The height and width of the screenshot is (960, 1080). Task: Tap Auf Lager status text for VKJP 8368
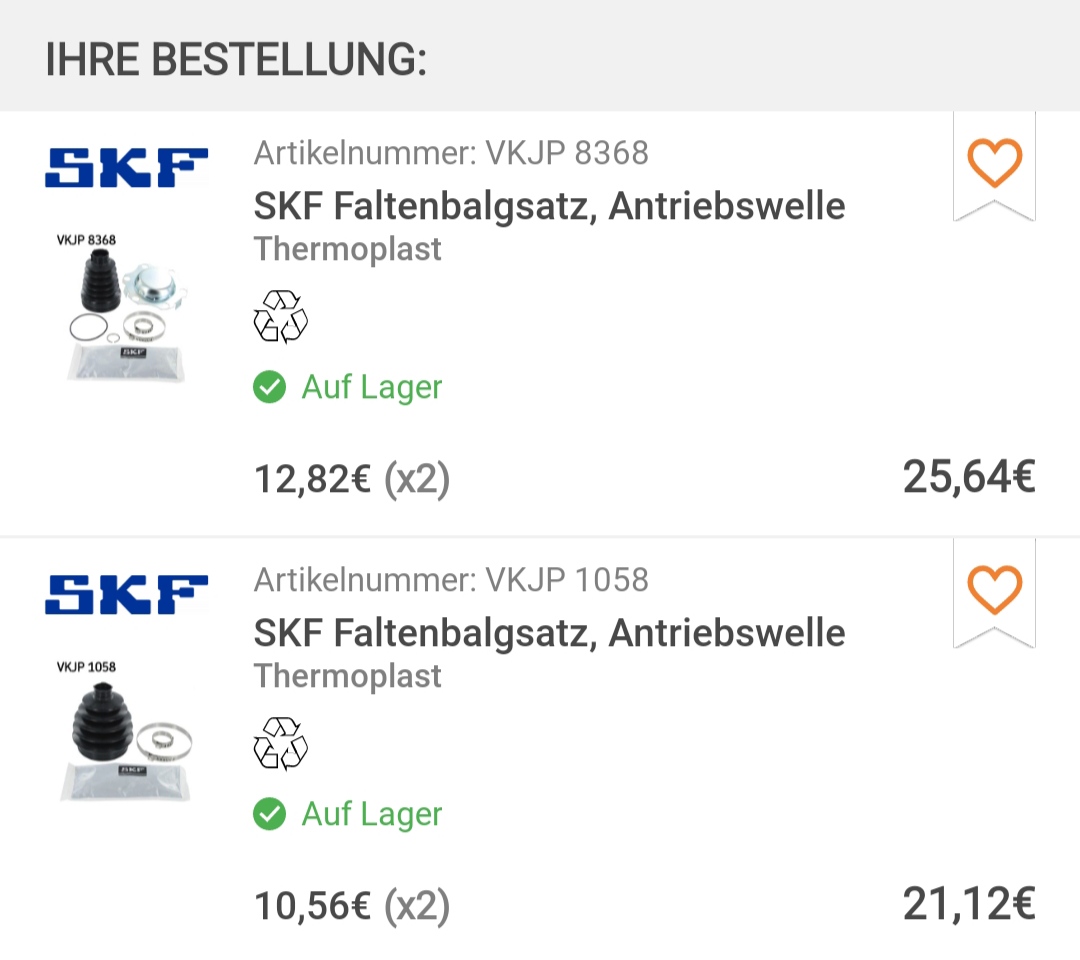coord(371,387)
